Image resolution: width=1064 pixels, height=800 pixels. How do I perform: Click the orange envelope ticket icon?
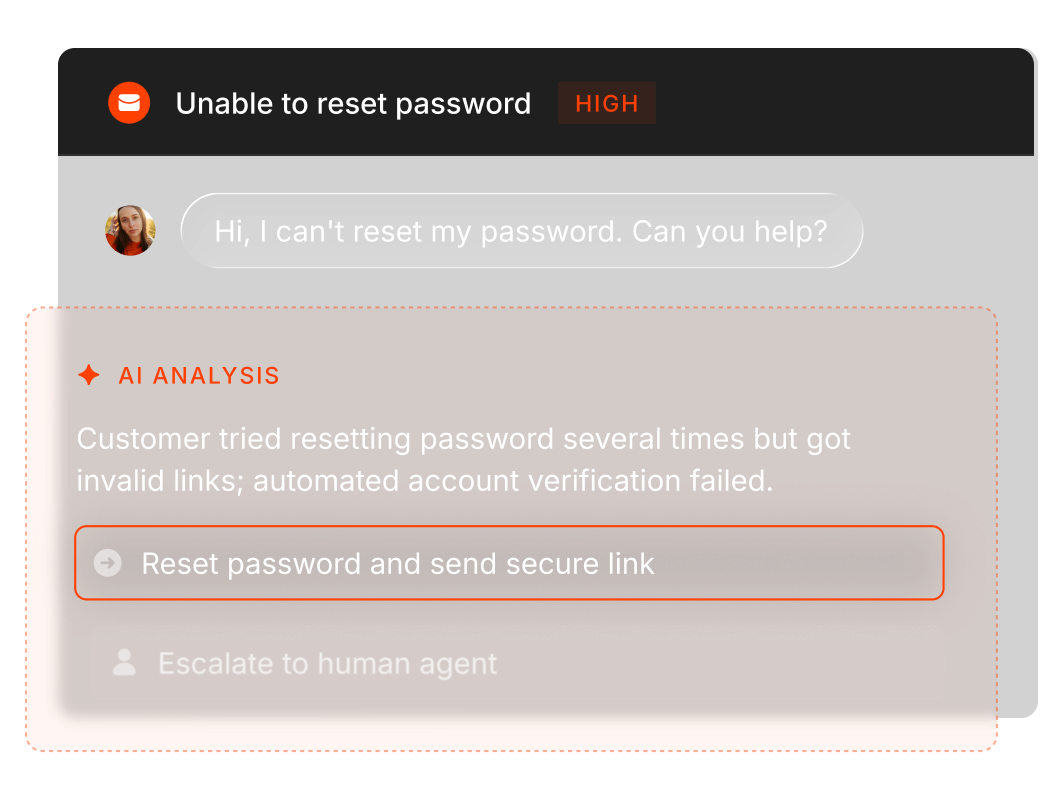(129, 103)
